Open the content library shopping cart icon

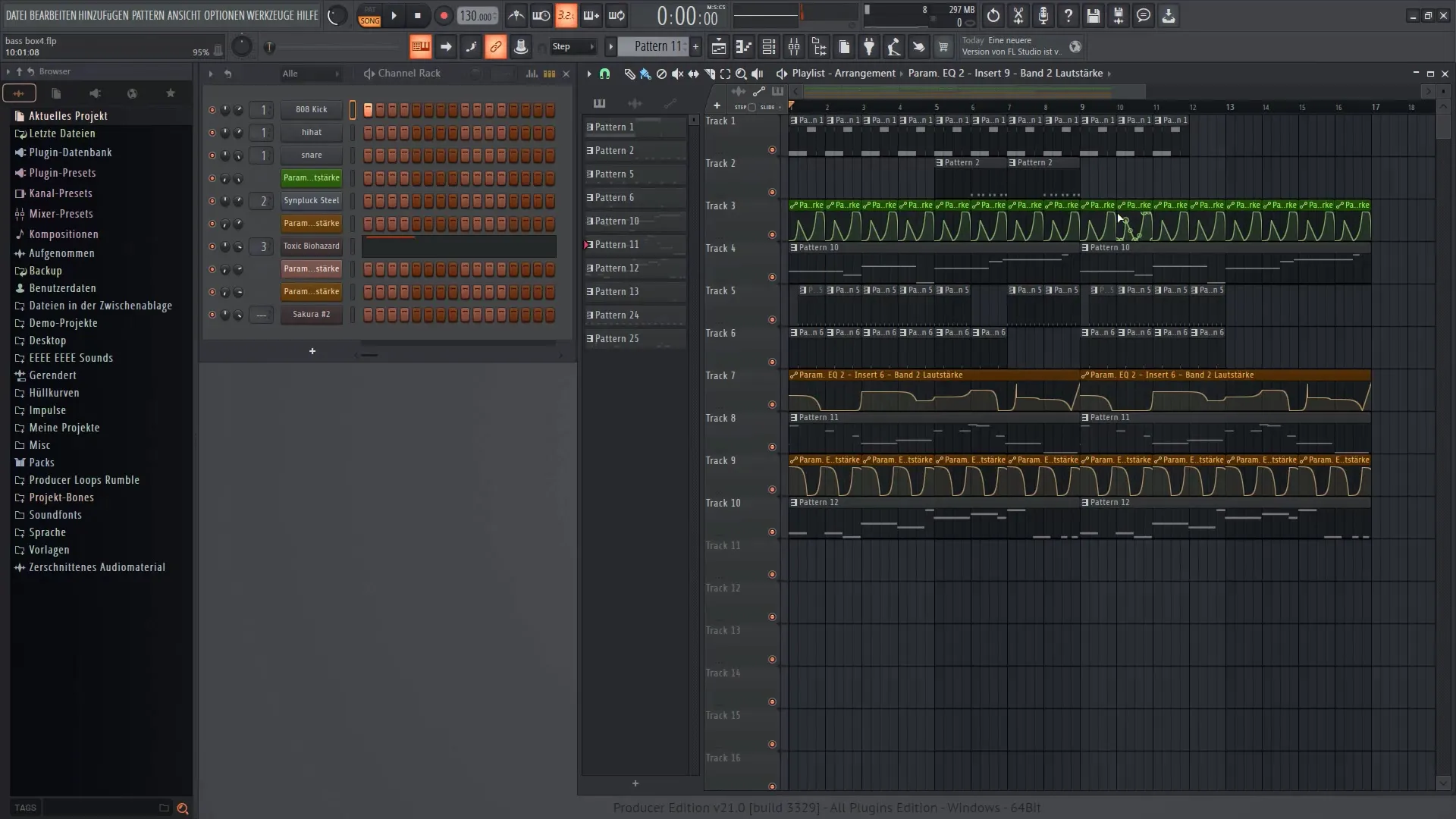[x=943, y=47]
